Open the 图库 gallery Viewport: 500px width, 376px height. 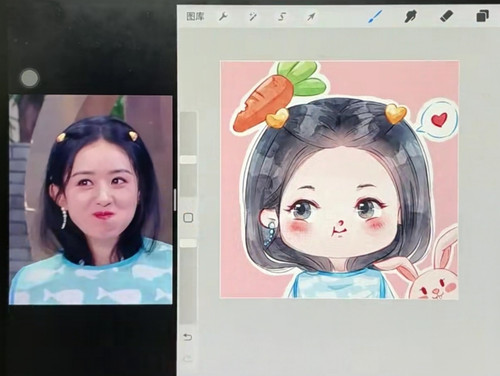(195, 16)
